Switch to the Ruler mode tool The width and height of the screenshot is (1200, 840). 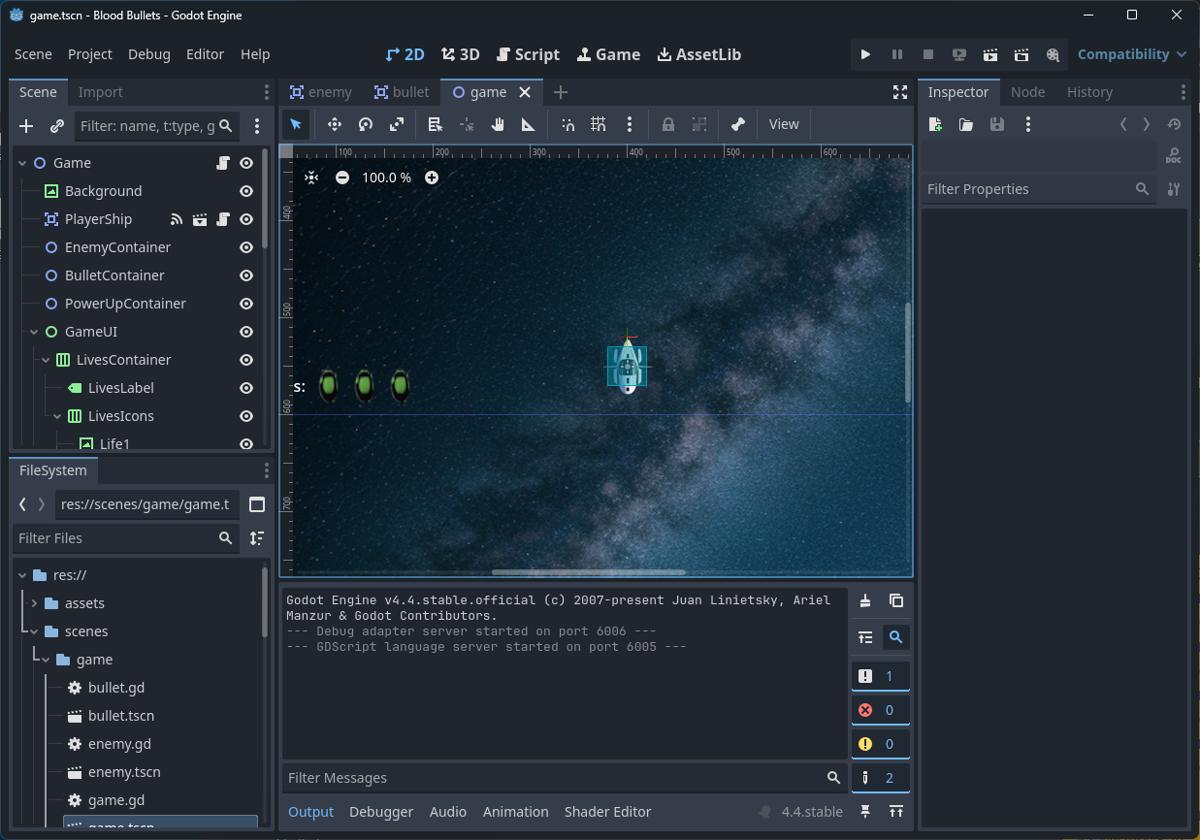coord(529,124)
